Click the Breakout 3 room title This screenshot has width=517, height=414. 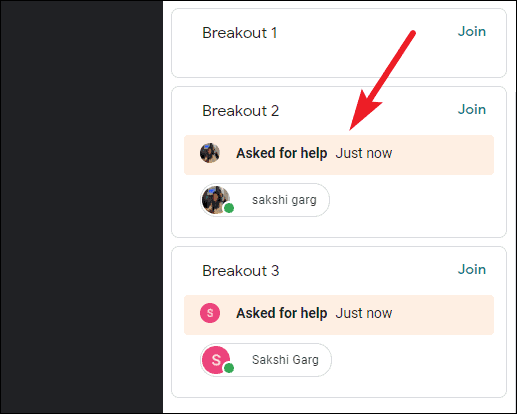click(240, 271)
